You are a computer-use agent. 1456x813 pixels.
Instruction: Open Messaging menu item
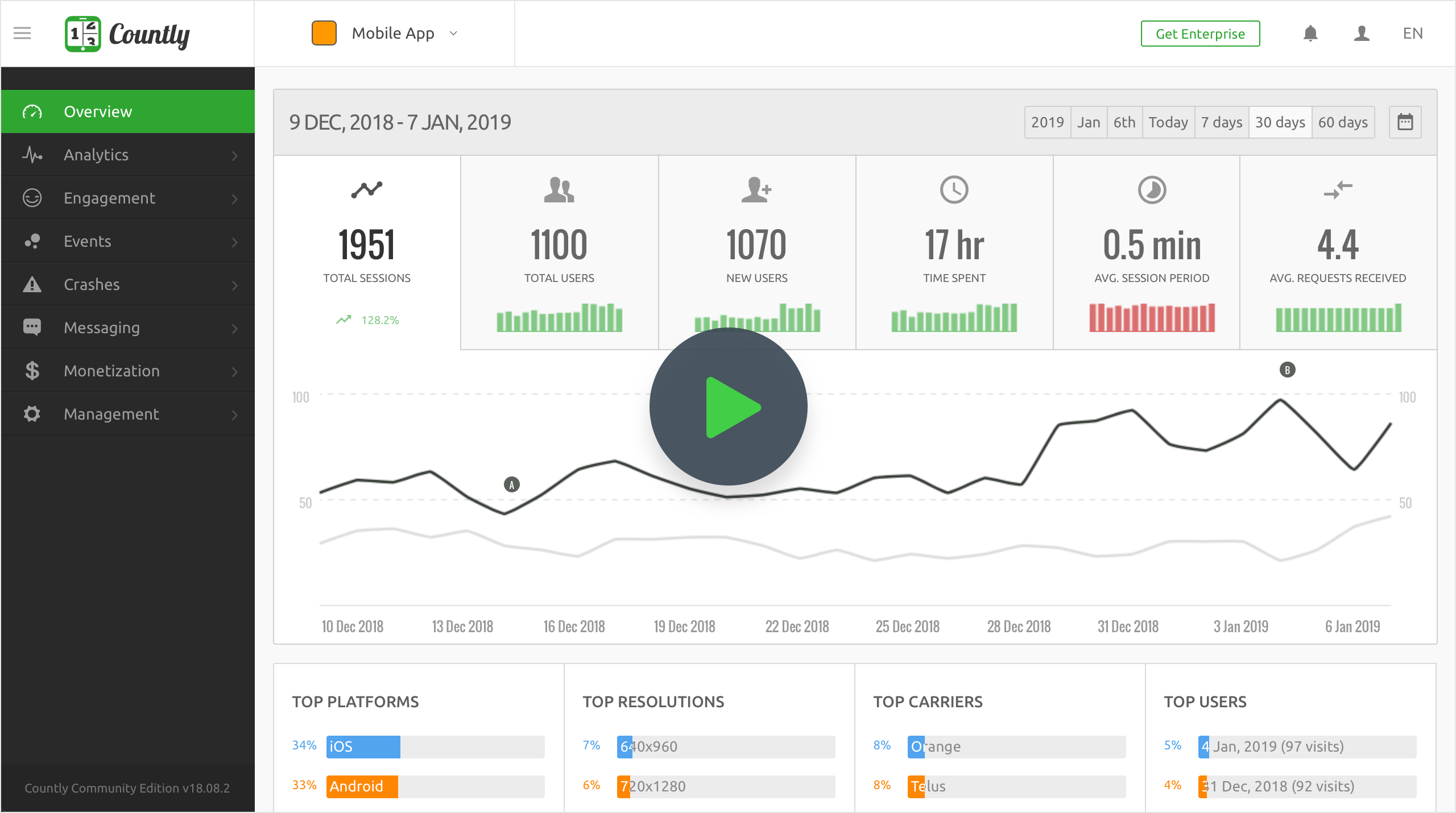pos(128,327)
